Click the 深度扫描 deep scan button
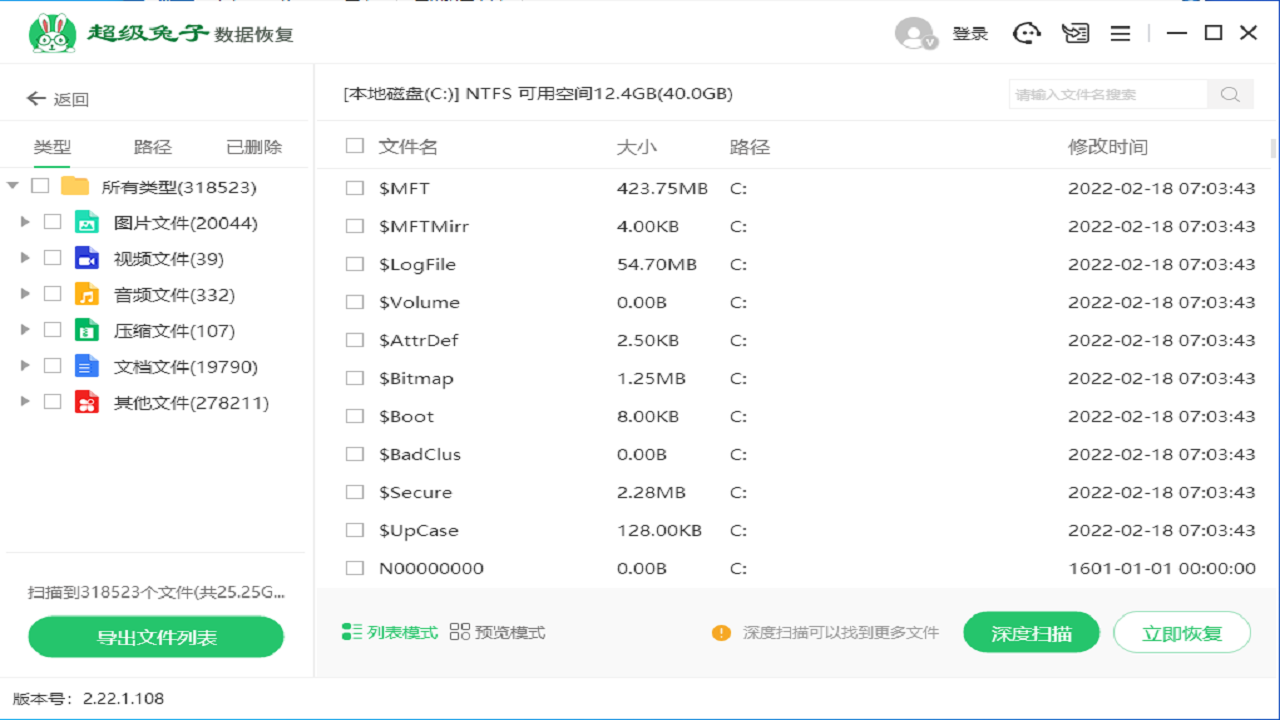 pyautogui.click(x=1030, y=632)
